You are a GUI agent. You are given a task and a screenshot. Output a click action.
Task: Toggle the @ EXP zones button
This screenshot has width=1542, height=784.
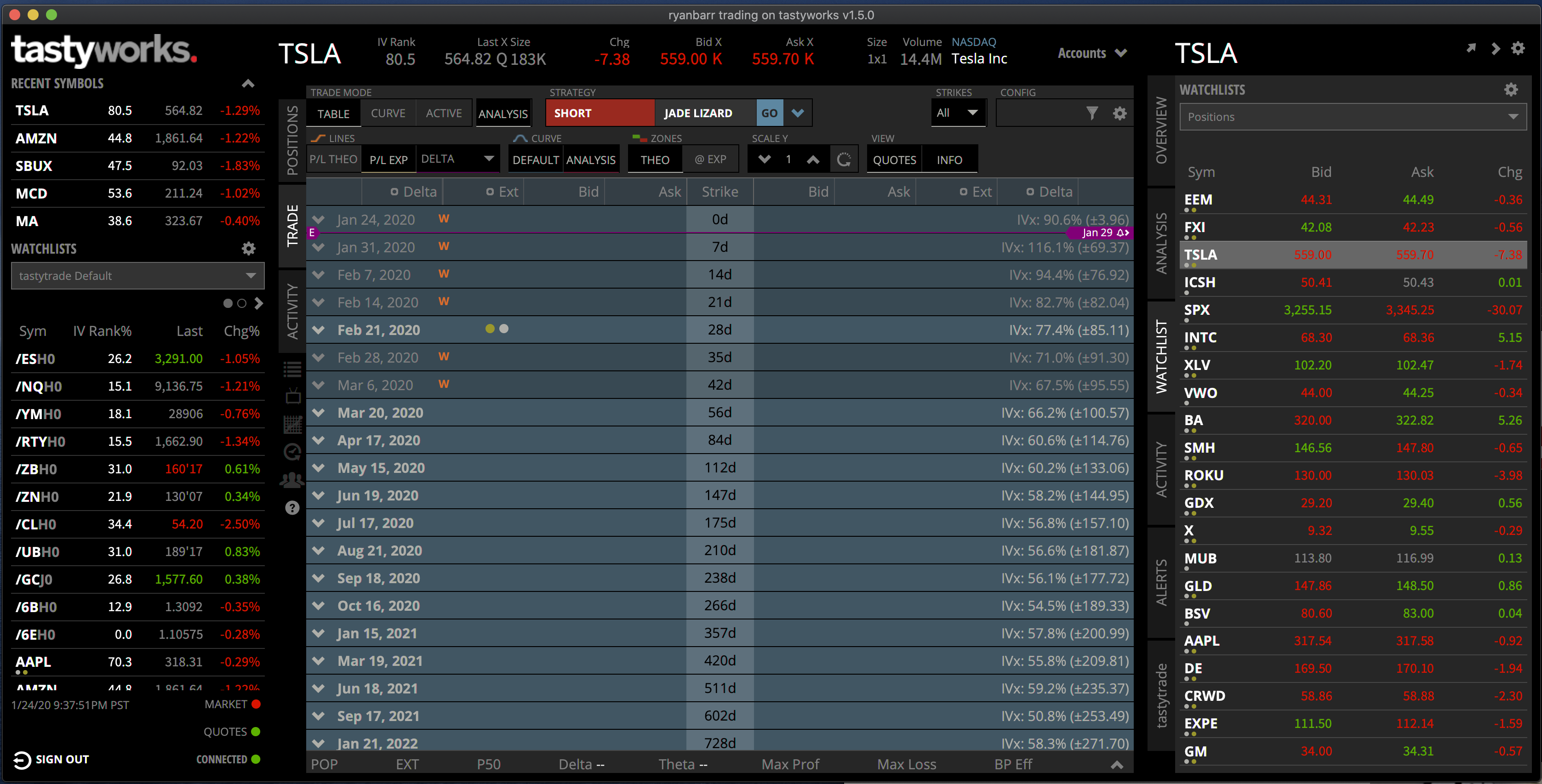tap(710, 160)
